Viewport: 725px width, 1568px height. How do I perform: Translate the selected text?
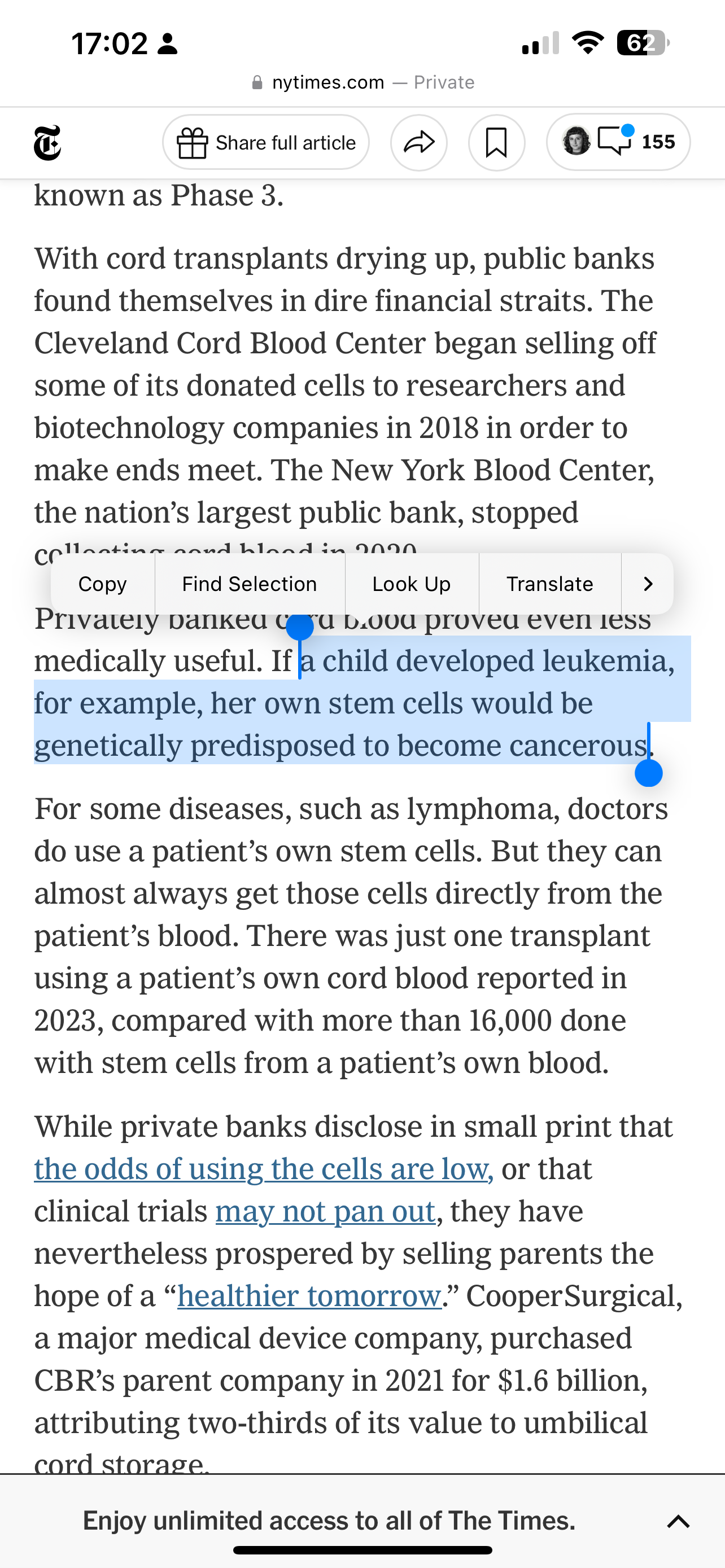point(550,584)
